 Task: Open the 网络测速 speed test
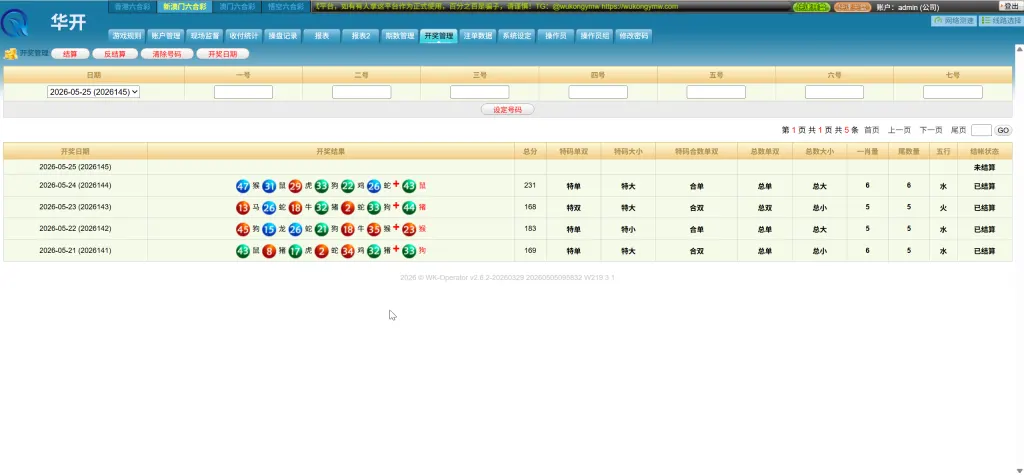point(953,21)
